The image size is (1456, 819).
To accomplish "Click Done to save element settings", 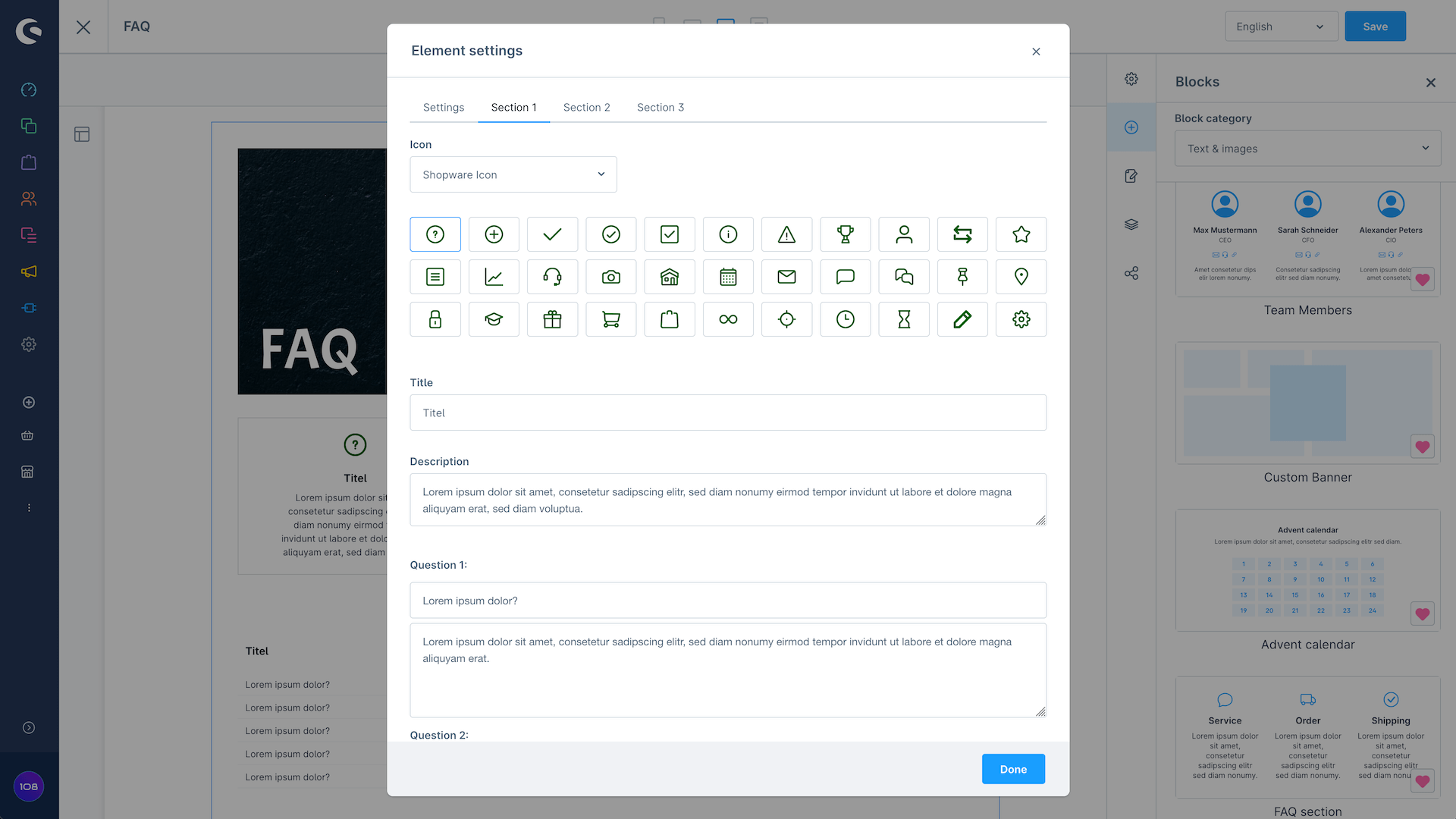I will (x=1014, y=769).
